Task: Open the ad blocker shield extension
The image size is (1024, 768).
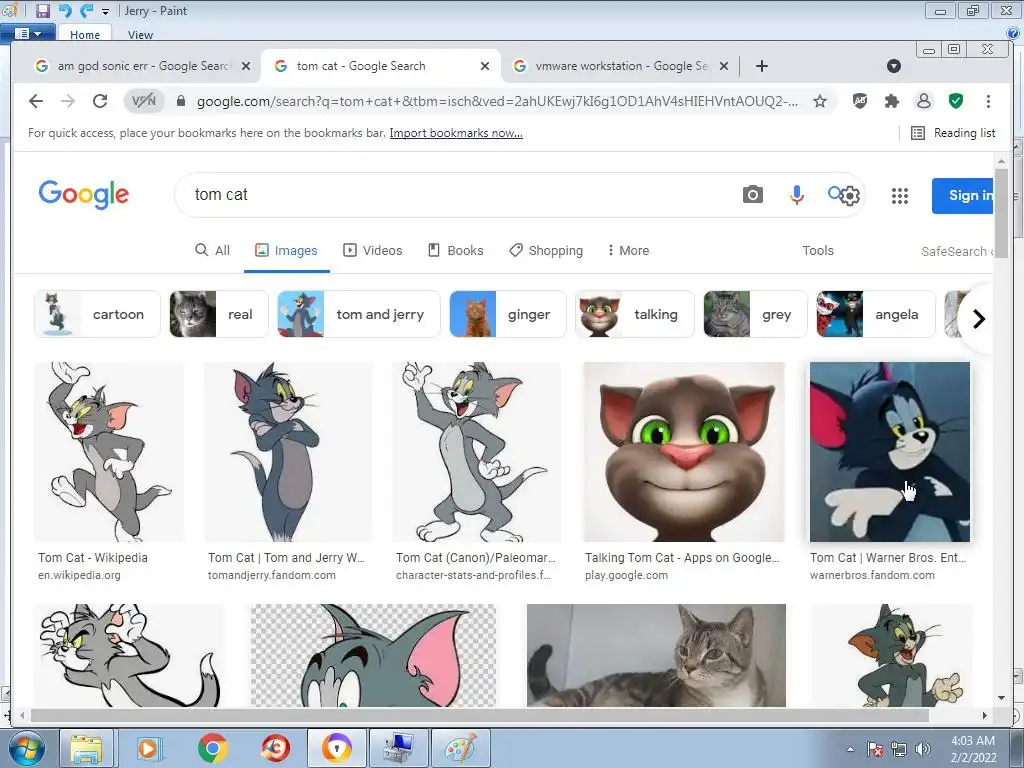Action: click(x=860, y=101)
